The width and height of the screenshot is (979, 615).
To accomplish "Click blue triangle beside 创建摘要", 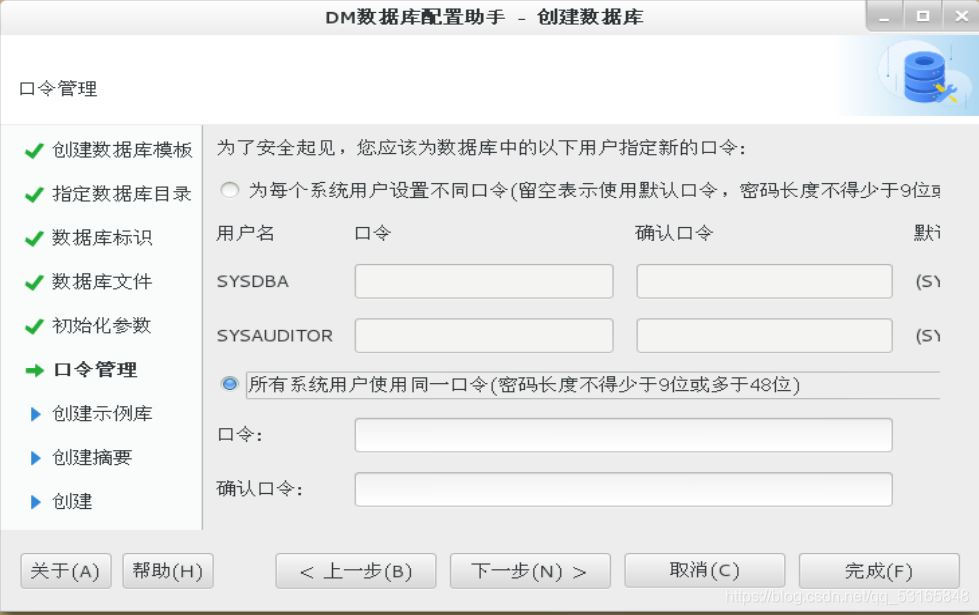I will click(x=36, y=458).
